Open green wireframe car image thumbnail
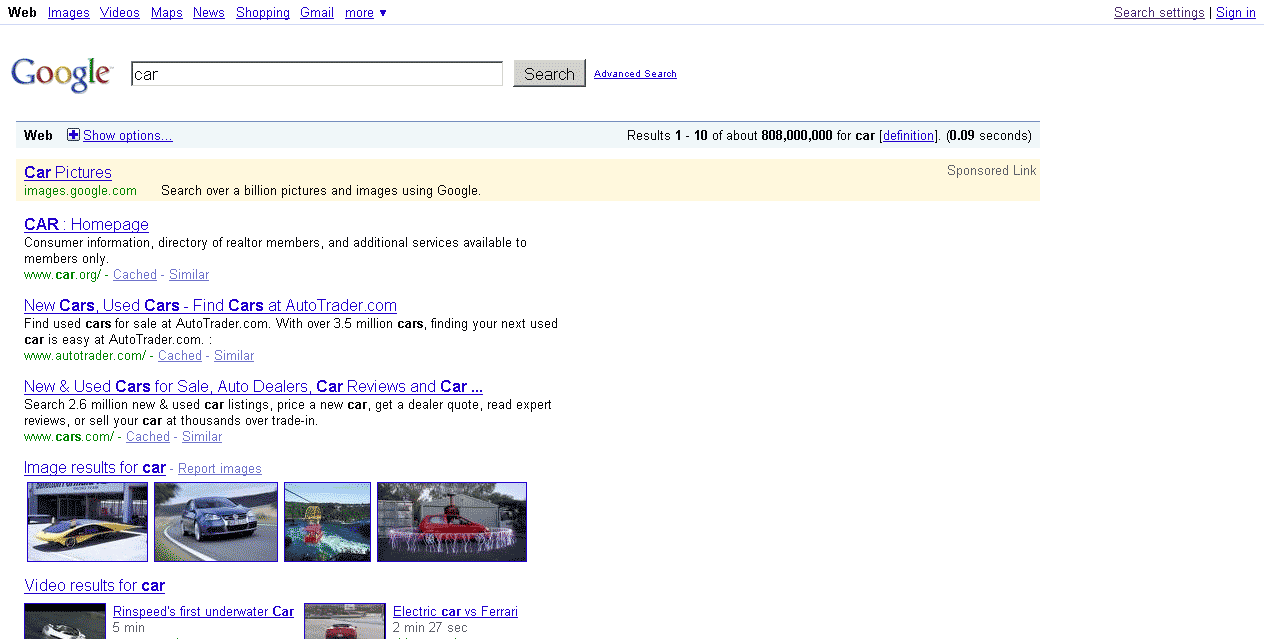The height and width of the screenshot is (639, 1264). (x=328, y=522)
